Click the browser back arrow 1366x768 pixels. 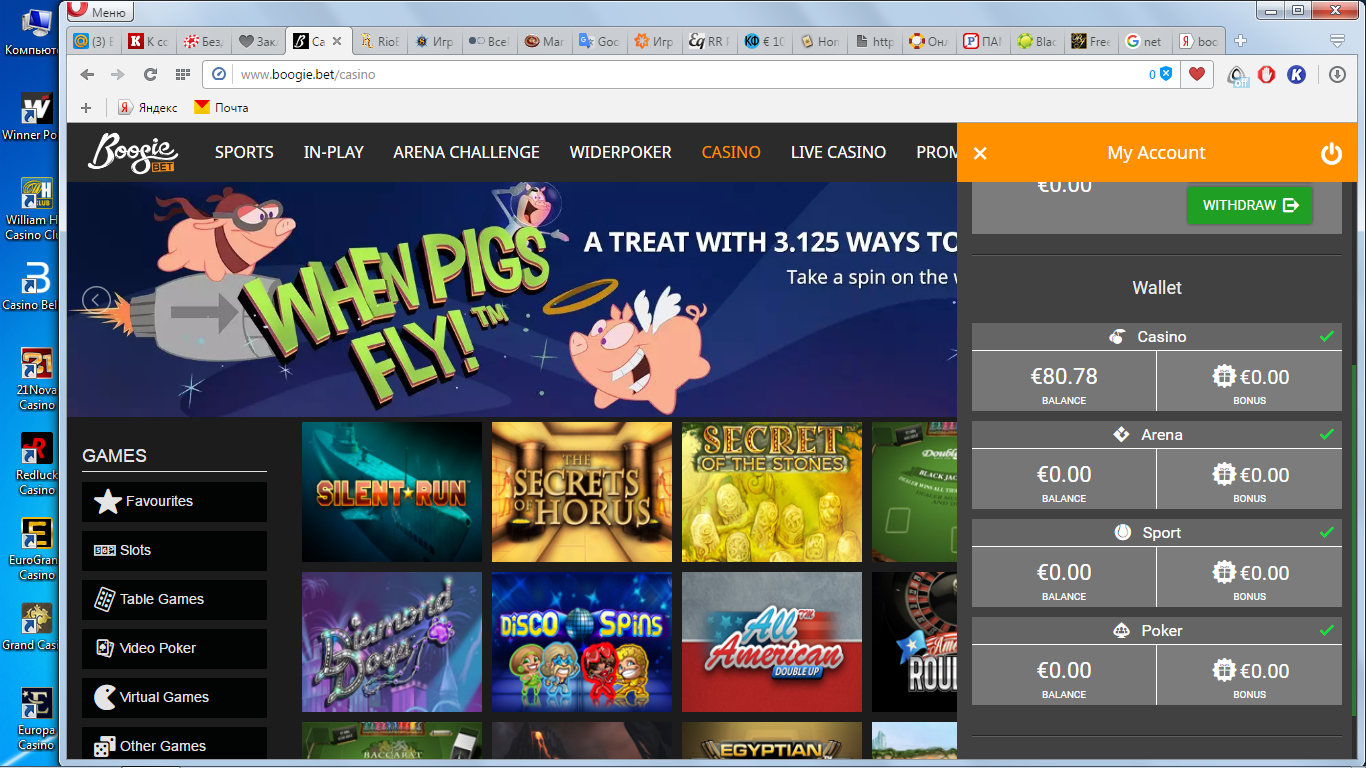click(x=87, y=74)
